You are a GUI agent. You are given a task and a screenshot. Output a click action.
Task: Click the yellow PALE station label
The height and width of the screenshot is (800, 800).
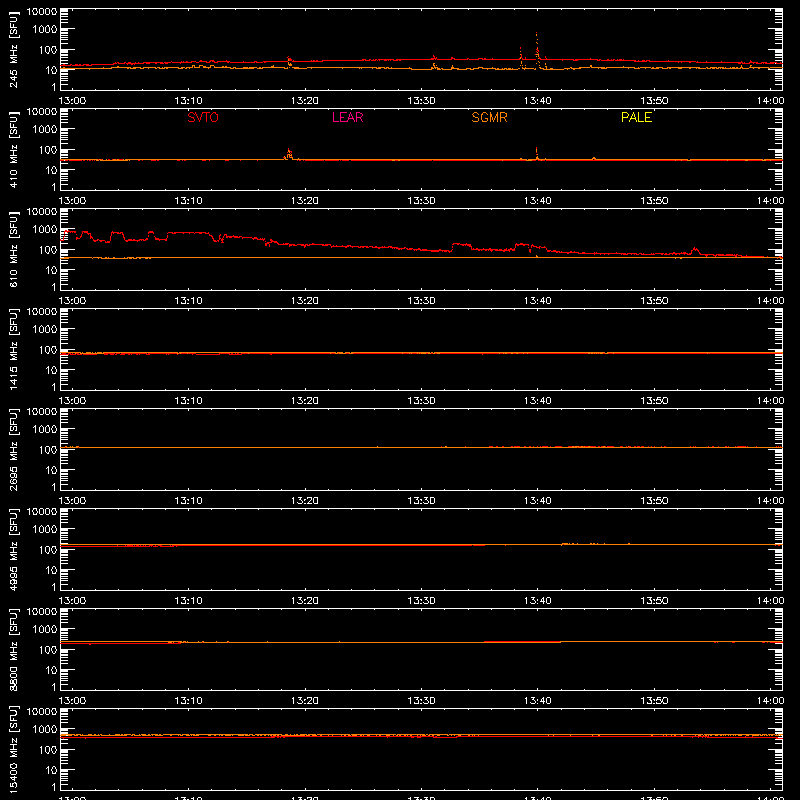coord(636,117)
